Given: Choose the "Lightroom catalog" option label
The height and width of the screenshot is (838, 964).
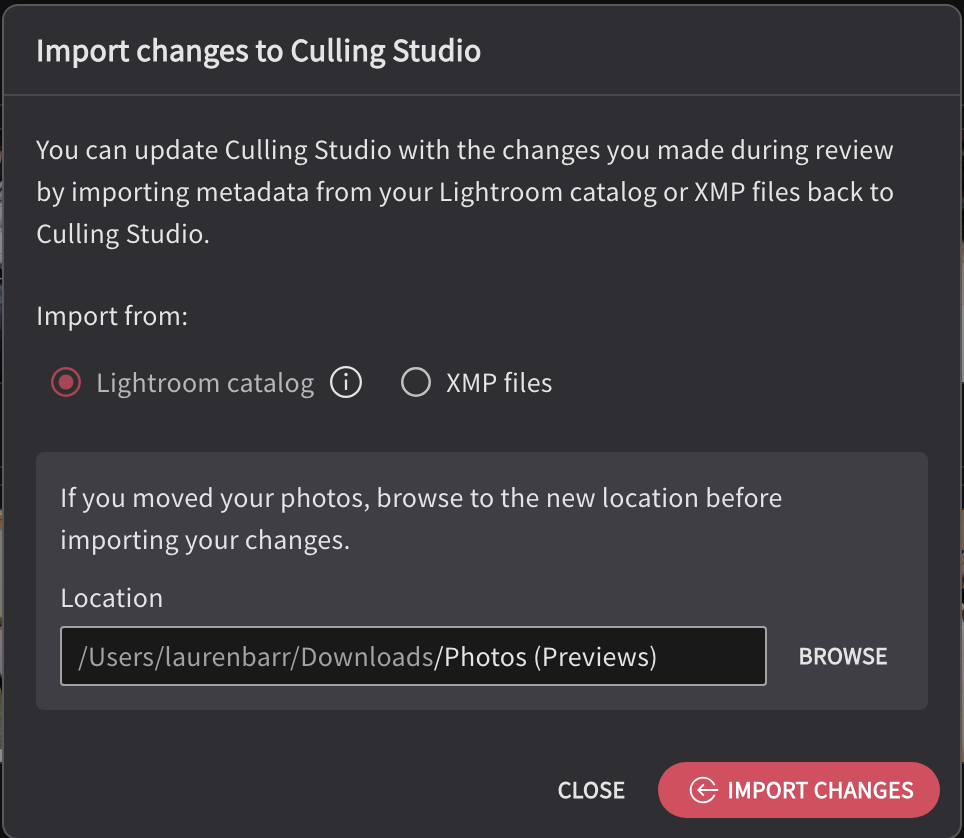Looking at the screenshot, I should tap(205, 383).
